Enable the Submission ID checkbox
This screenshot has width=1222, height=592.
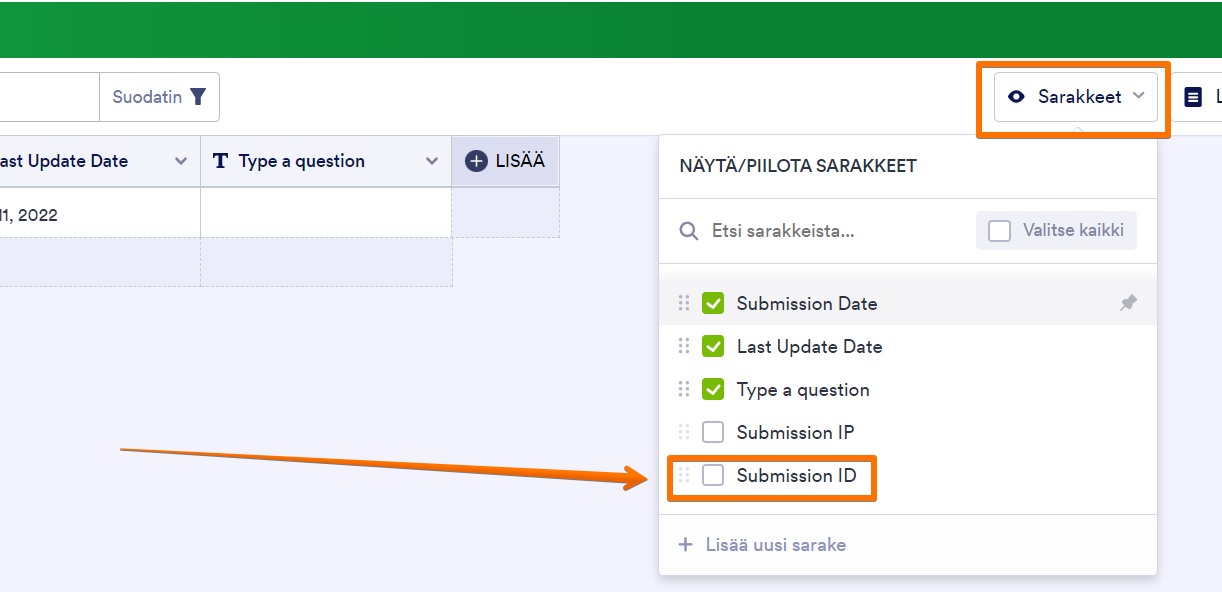pos(713,475)
